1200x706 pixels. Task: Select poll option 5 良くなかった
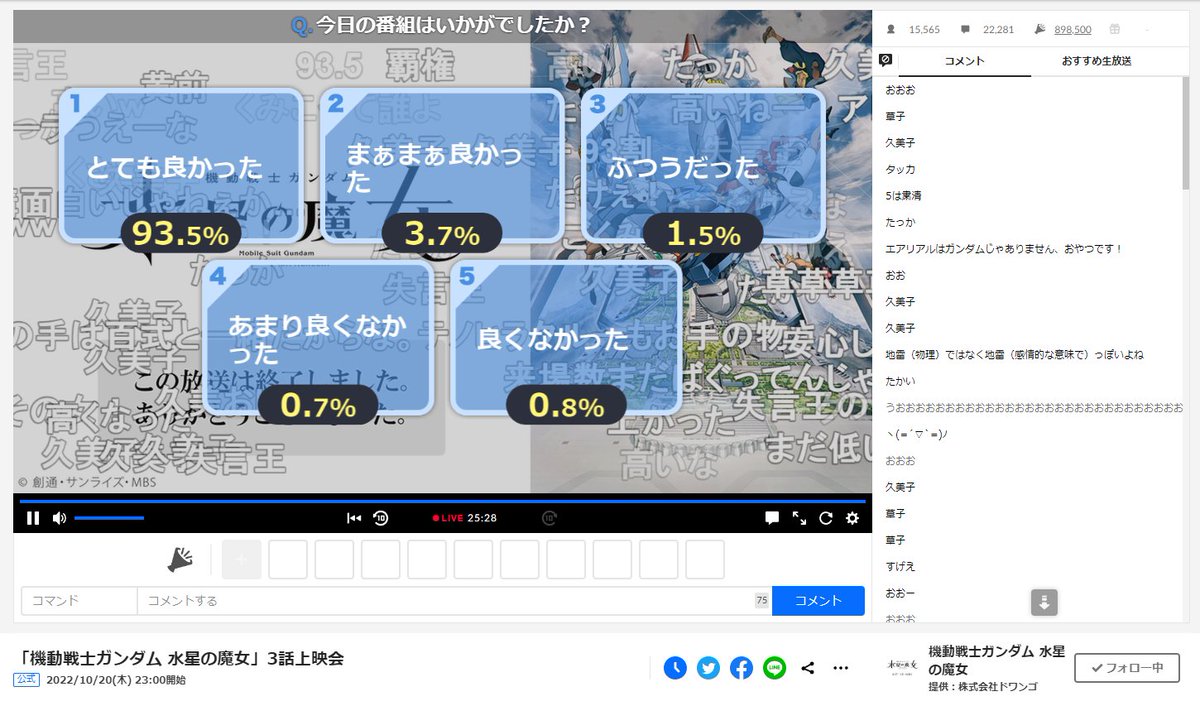tap(566, 338)
